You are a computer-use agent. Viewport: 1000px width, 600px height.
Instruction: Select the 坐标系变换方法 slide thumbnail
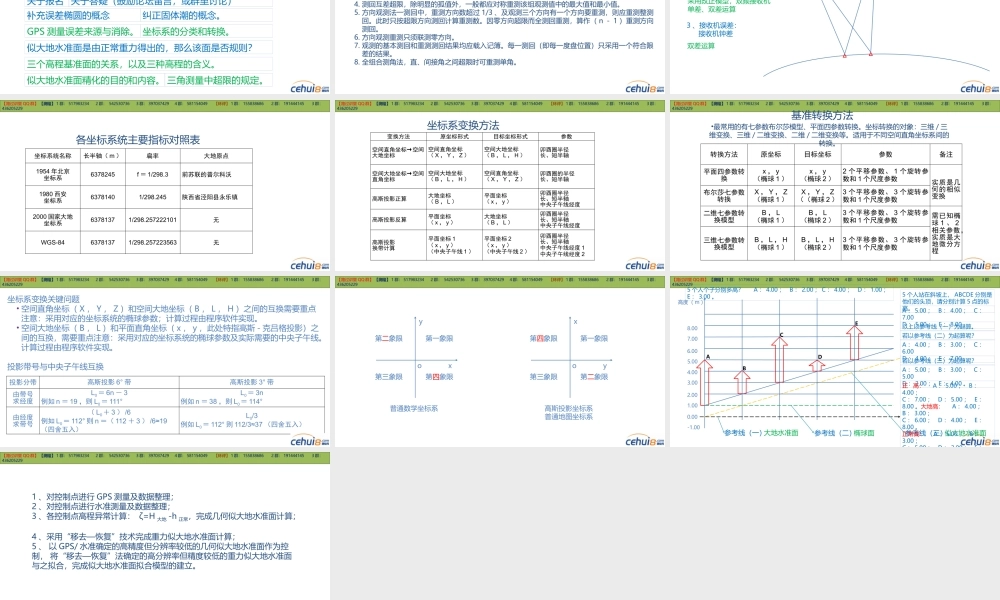coord(500,190)
